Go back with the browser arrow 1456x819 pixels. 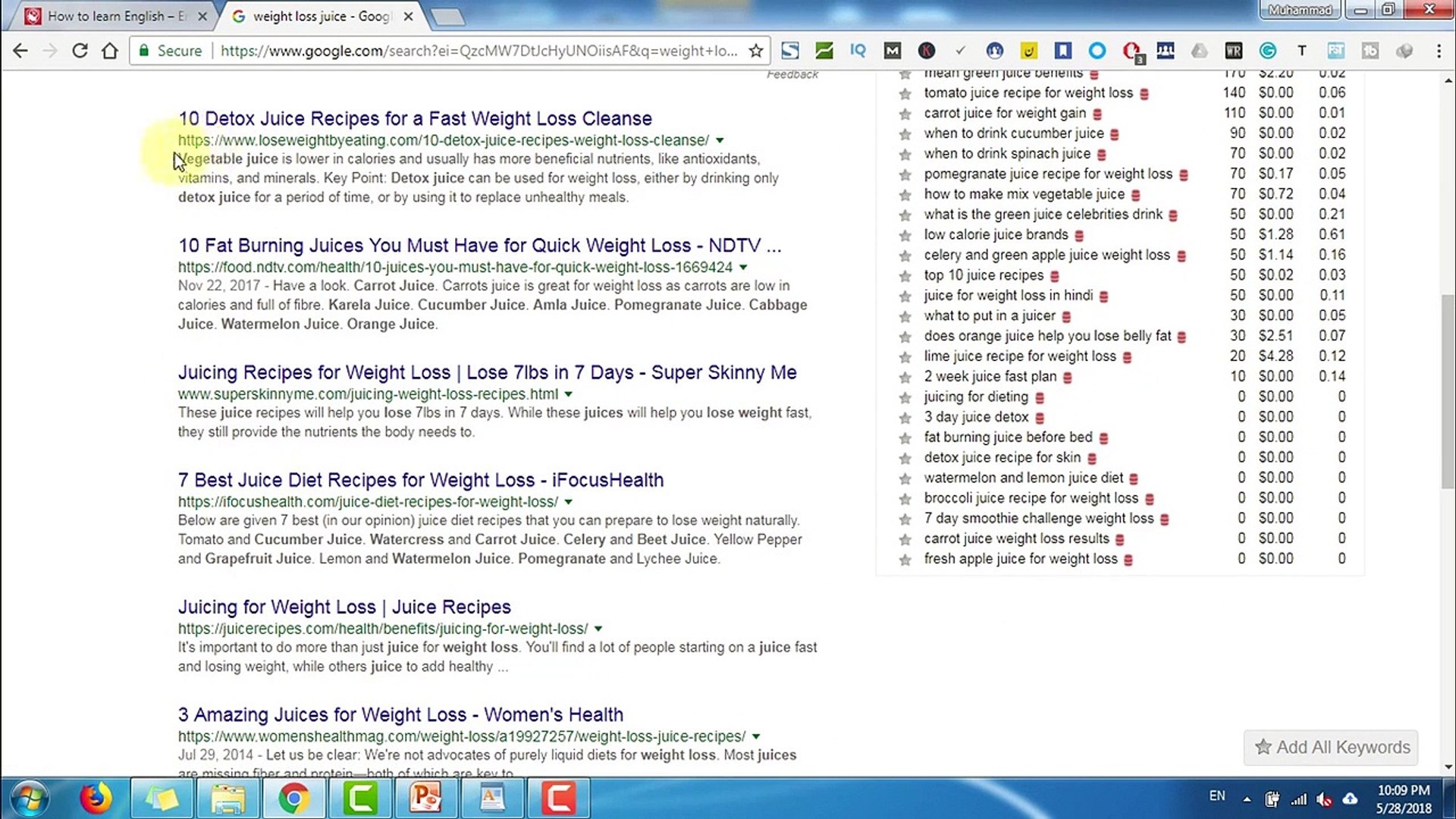click(20, 51)
